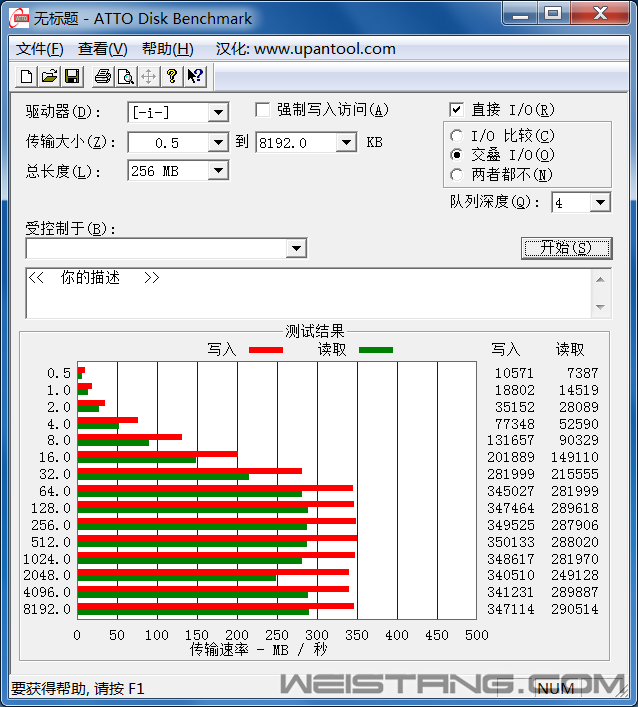Start the benchmark with 开始(S) button
Viewport: 638px width, 707px height.
pos(566,248)
